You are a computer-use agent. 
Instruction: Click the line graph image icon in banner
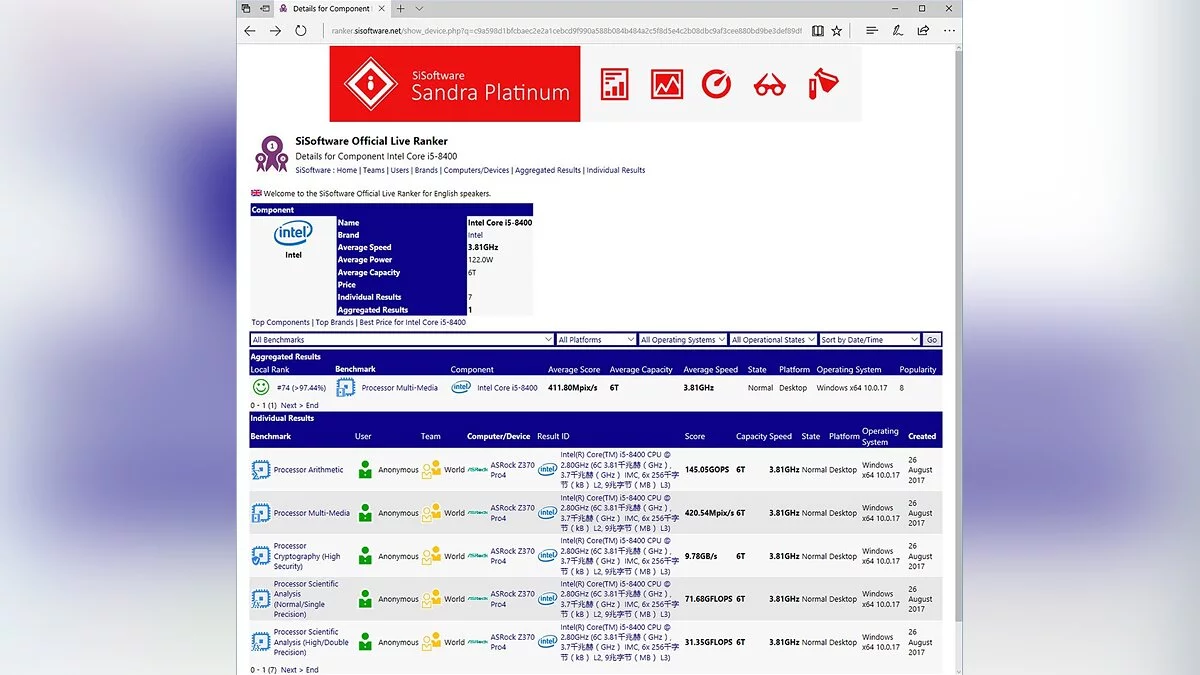click(666, 84)
